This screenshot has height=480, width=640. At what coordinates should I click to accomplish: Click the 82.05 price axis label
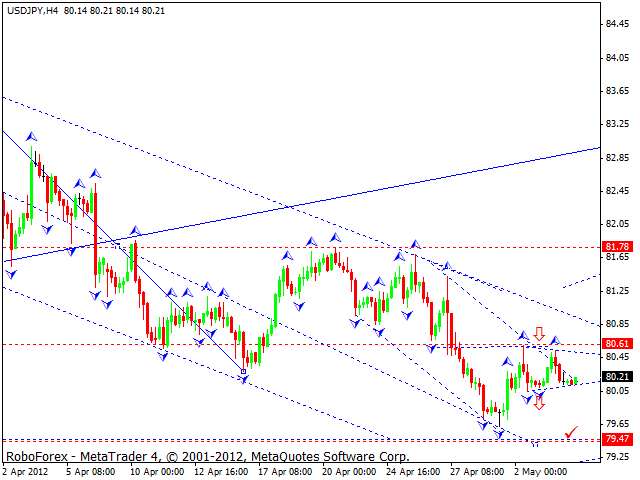pyautogui.click(x=617, y=224)
